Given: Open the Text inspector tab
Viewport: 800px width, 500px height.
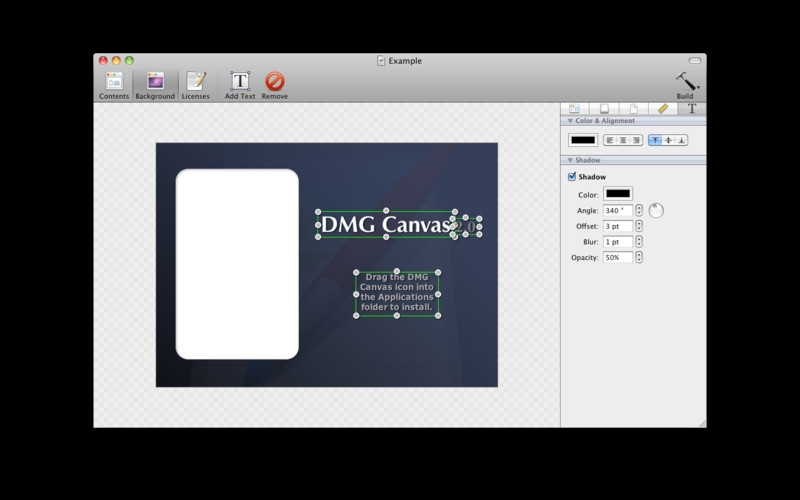Looking at the screenshot, I should click(691, 108).
